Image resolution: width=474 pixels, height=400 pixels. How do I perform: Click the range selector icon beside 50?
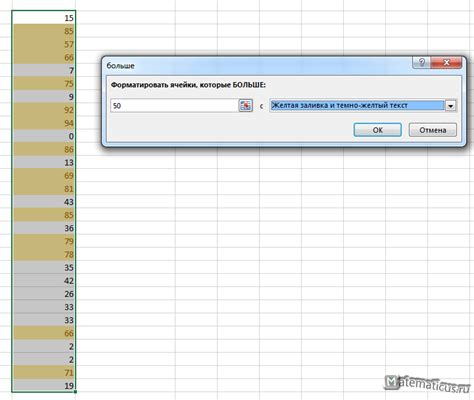[x=246, y=106]
